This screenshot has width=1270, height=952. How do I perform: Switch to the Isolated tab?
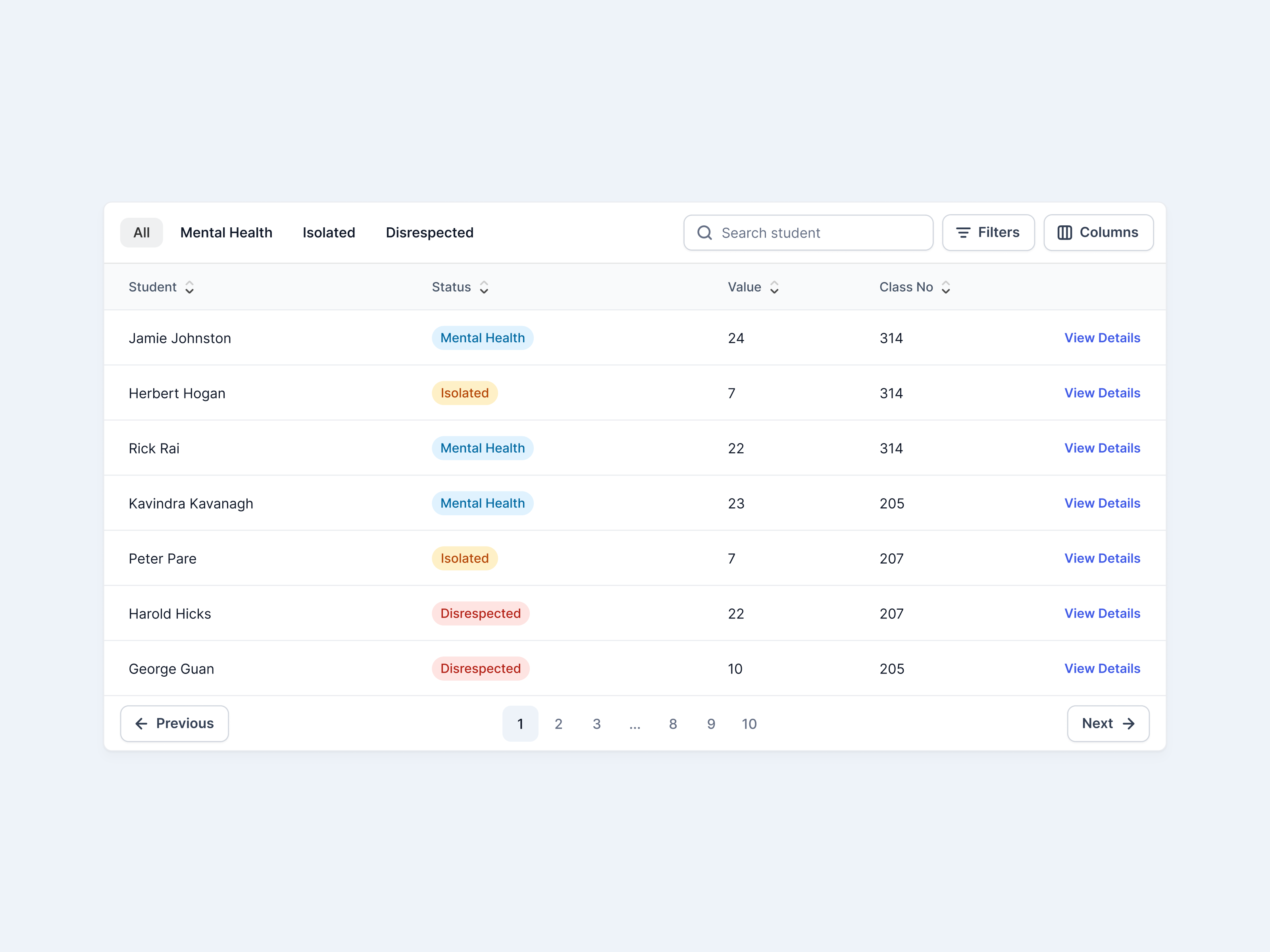tap(328, 232)
